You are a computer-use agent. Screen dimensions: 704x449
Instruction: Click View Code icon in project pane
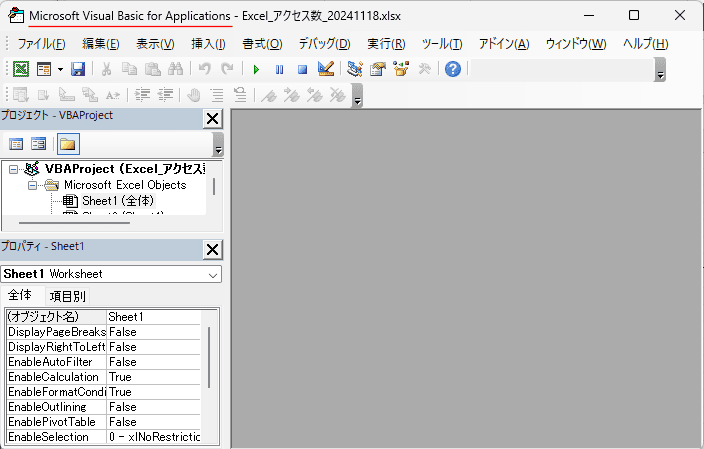coord(16,144)
